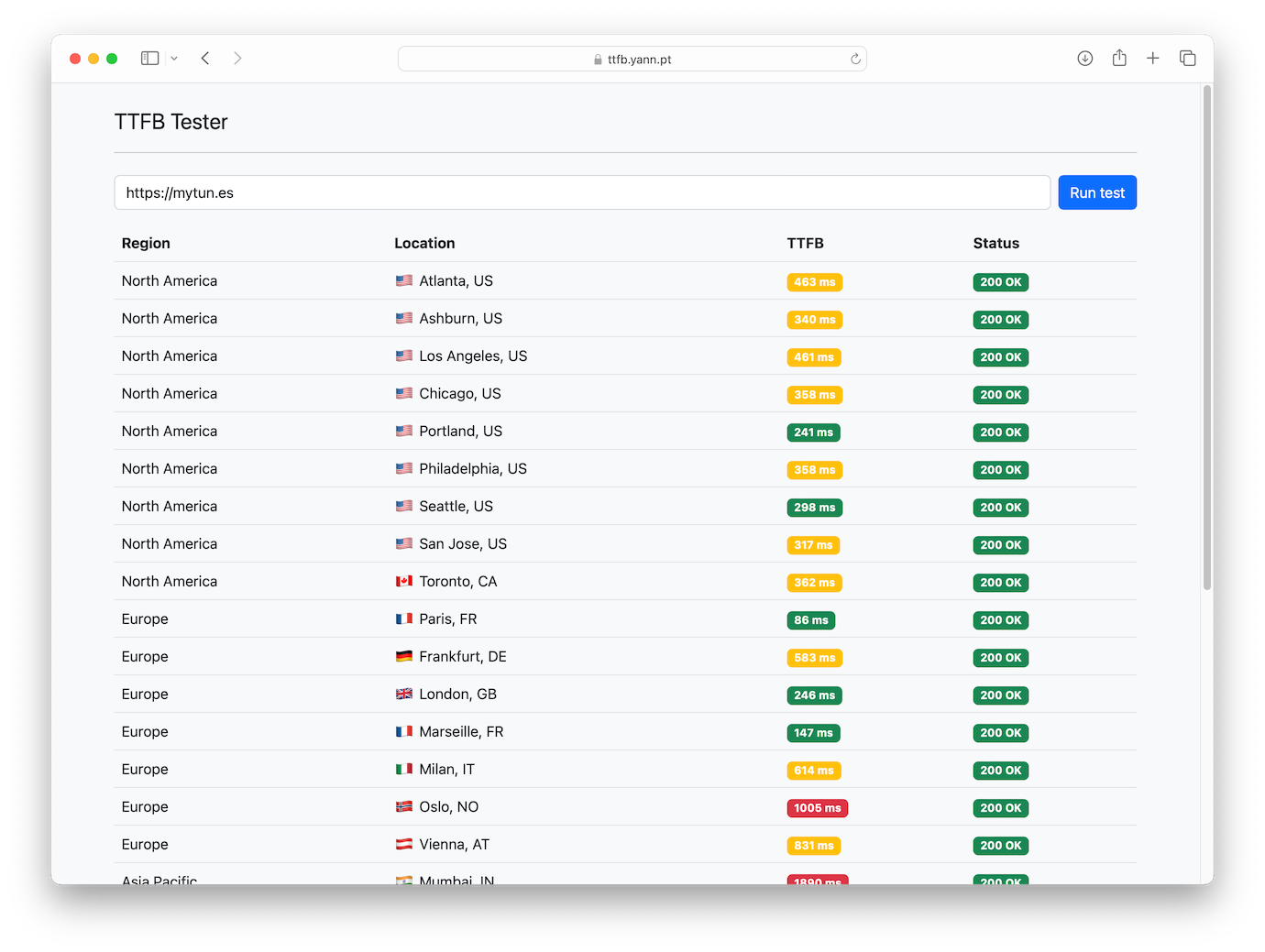
Task: Open a new tab with plus icon
Action: (1153, 59)
